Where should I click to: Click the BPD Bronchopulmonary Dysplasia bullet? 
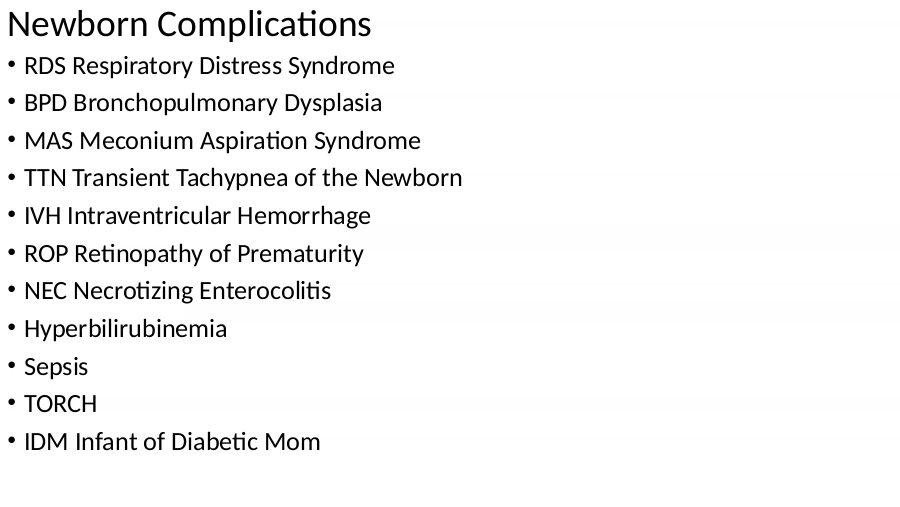click(x=203, y=104)
